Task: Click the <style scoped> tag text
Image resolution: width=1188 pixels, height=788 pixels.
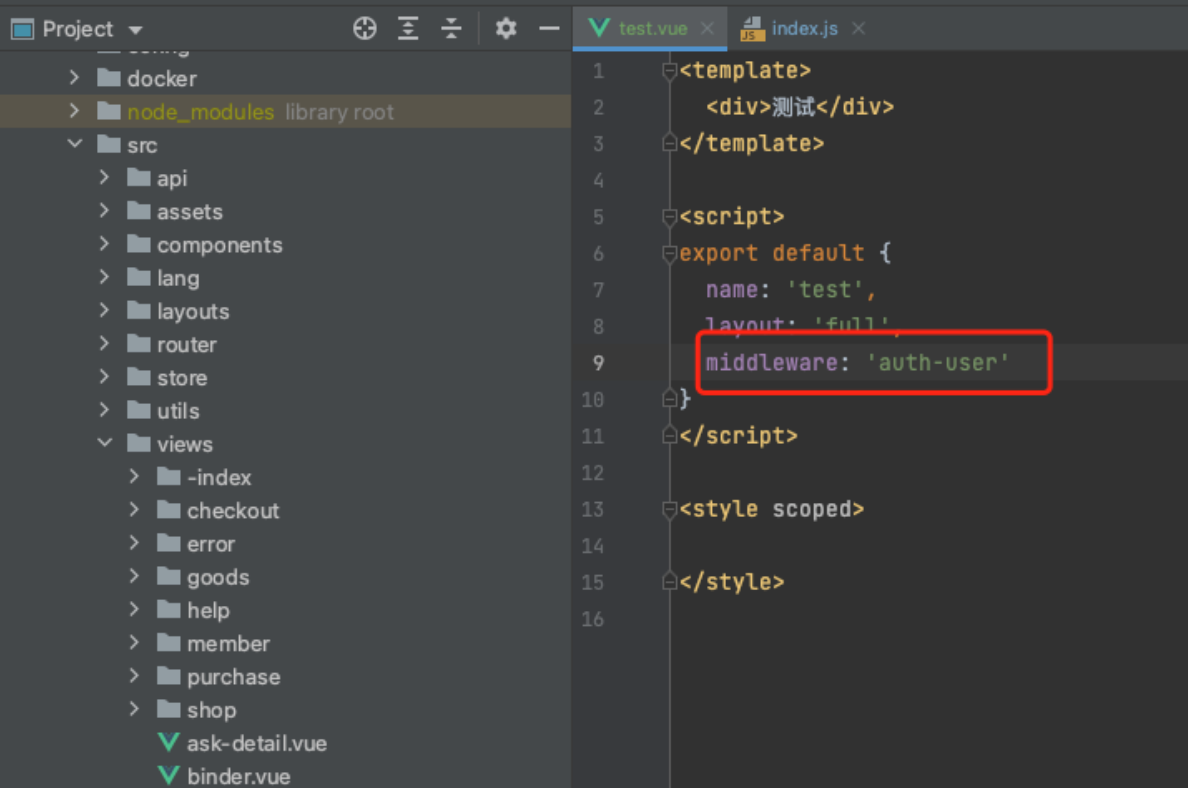Action: coord(771,509)
